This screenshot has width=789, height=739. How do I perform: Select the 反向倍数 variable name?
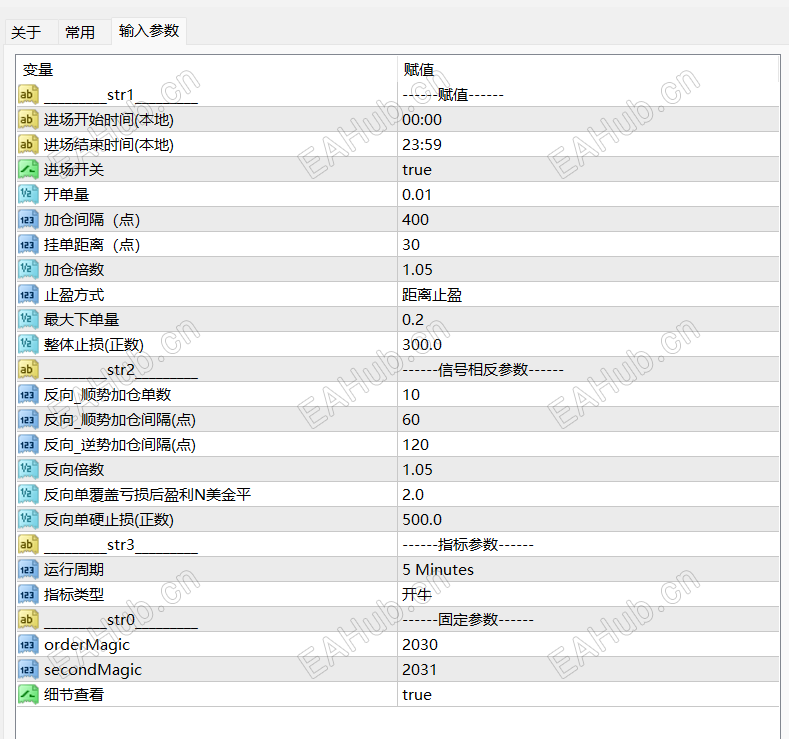point(74,469)
